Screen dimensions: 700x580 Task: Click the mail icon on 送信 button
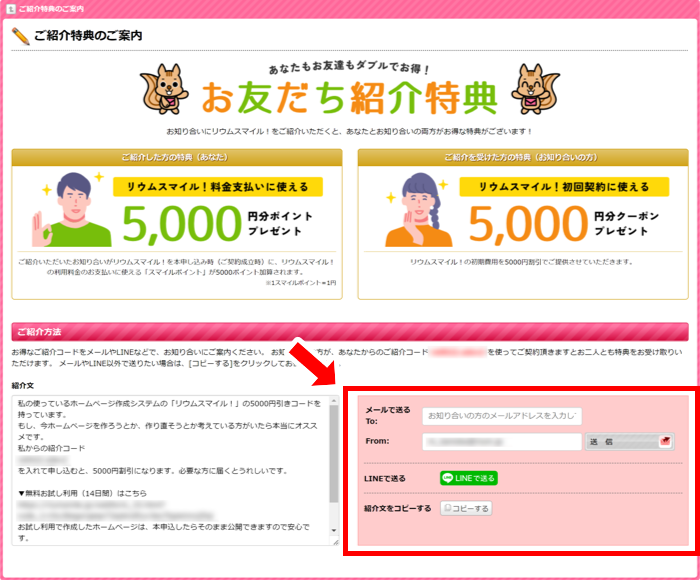tap(665, 441)
